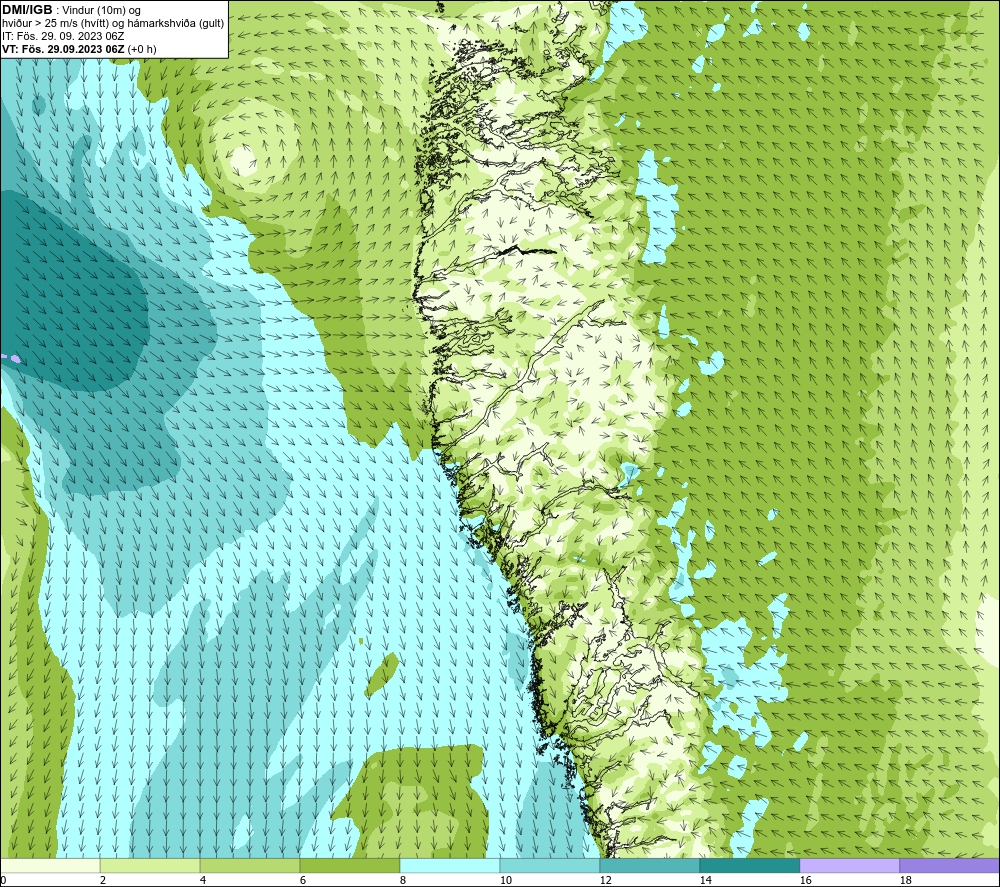1000x887 pixels.
Task: Click the 14–16 m/s dark teal legend swatch
Action: pyautogui.click(x=749, y=865)
